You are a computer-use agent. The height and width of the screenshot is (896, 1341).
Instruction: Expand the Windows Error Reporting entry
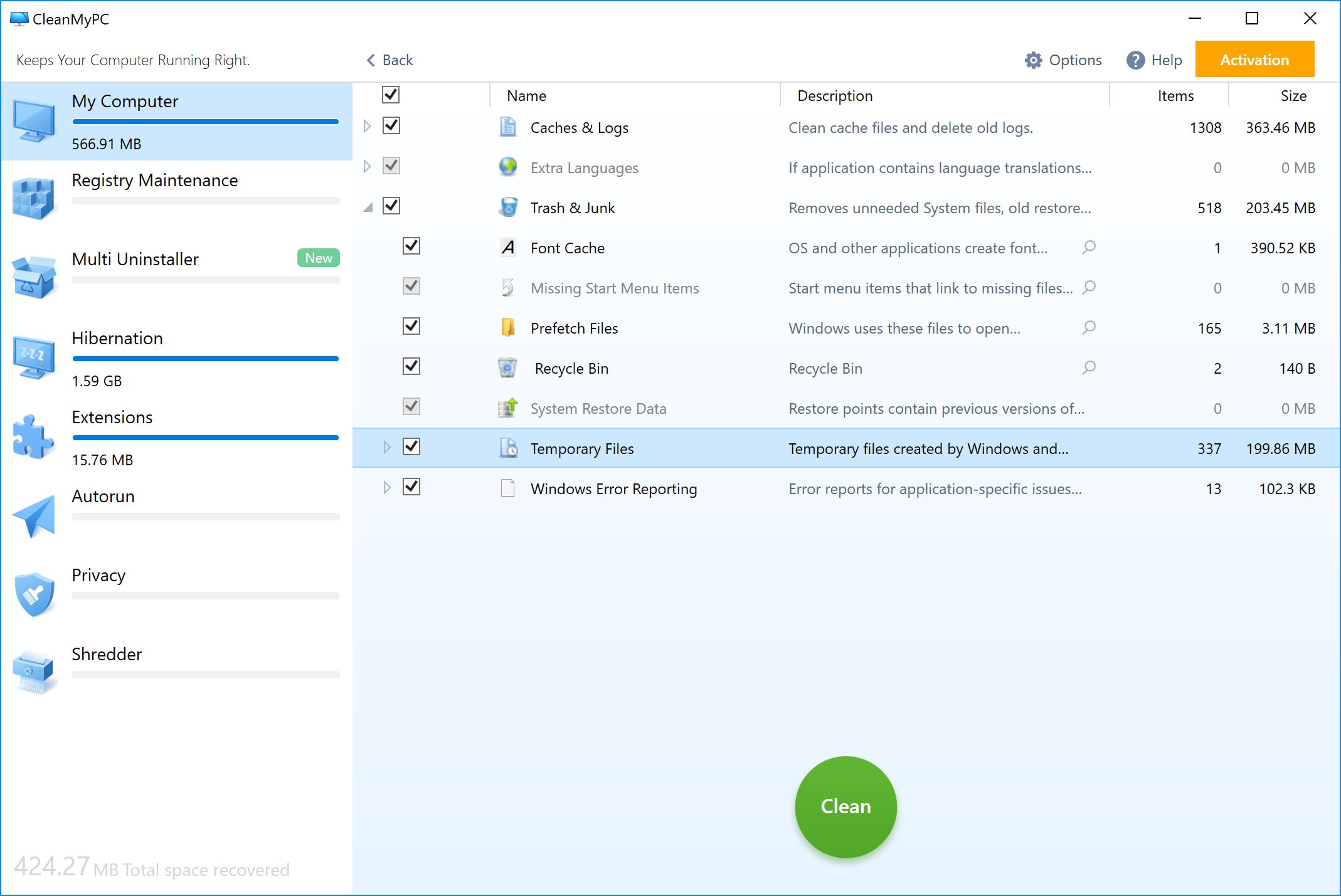(385, 488)
